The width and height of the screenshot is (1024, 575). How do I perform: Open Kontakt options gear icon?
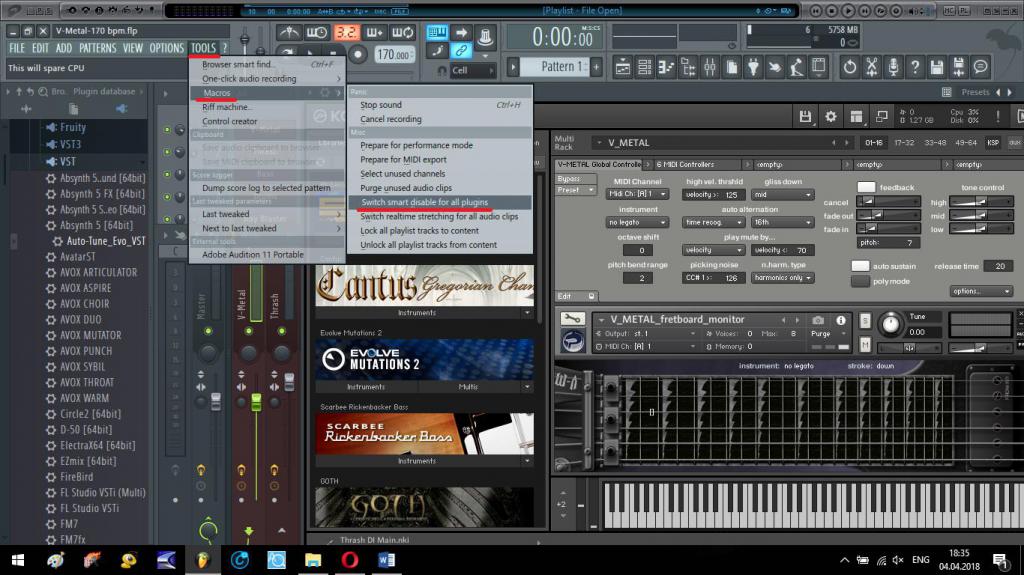831,117
